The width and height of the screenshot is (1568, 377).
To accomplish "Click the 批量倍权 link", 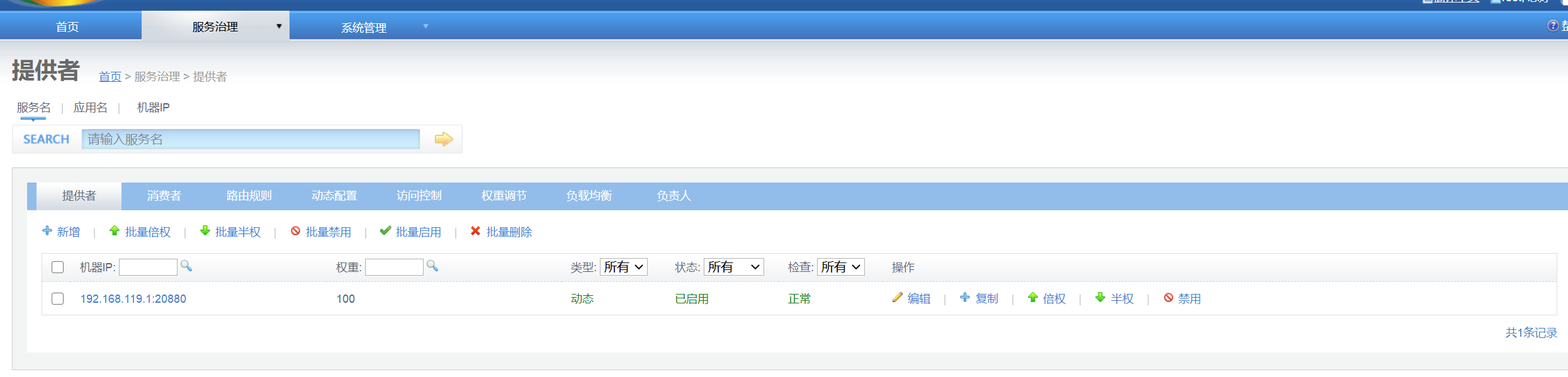I will (x=148, y=232).
